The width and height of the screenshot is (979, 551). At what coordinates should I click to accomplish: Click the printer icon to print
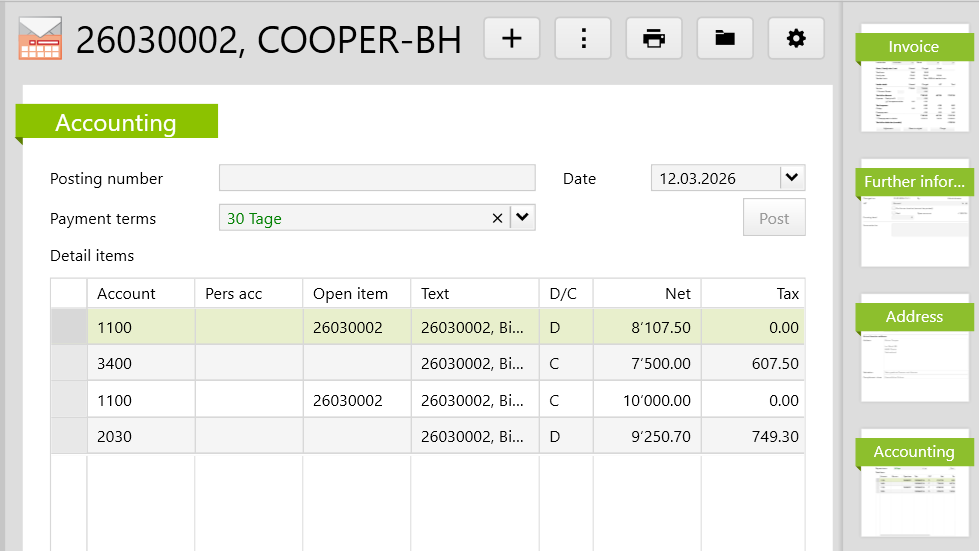(654, 39)
